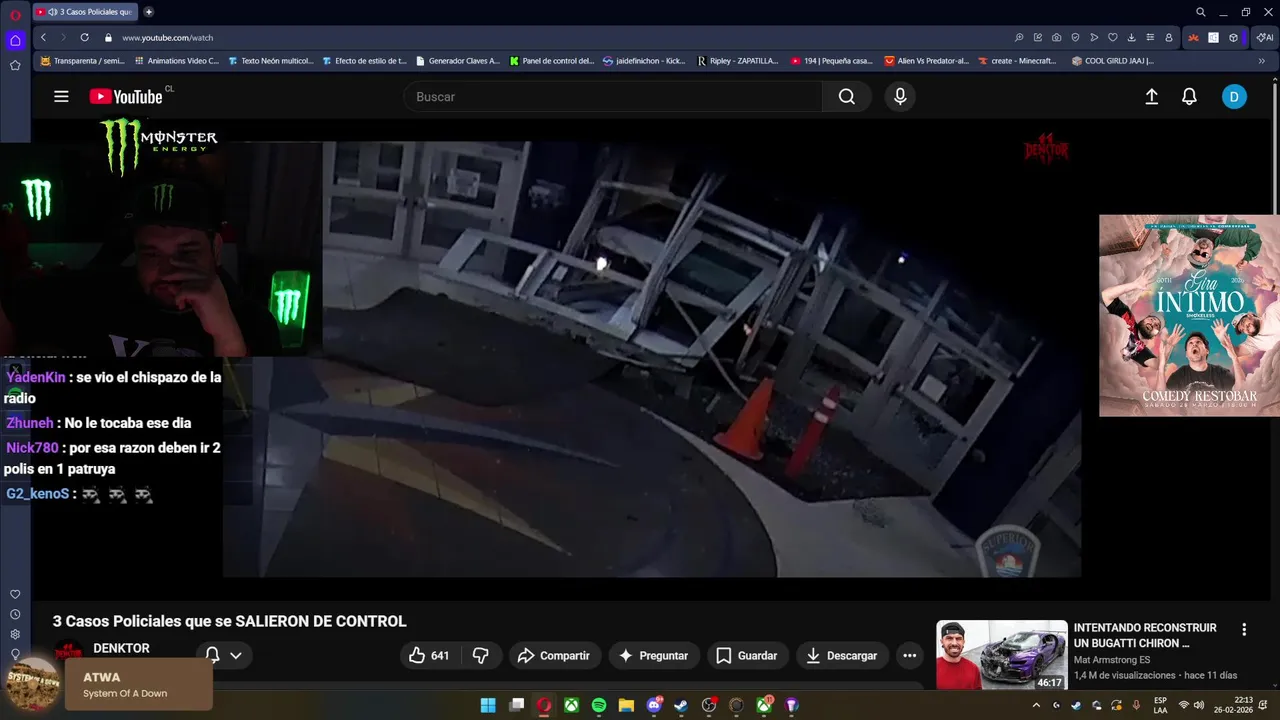Open ad blocker shield icon
1280x720 pixels.
[x=1075, y=37]
